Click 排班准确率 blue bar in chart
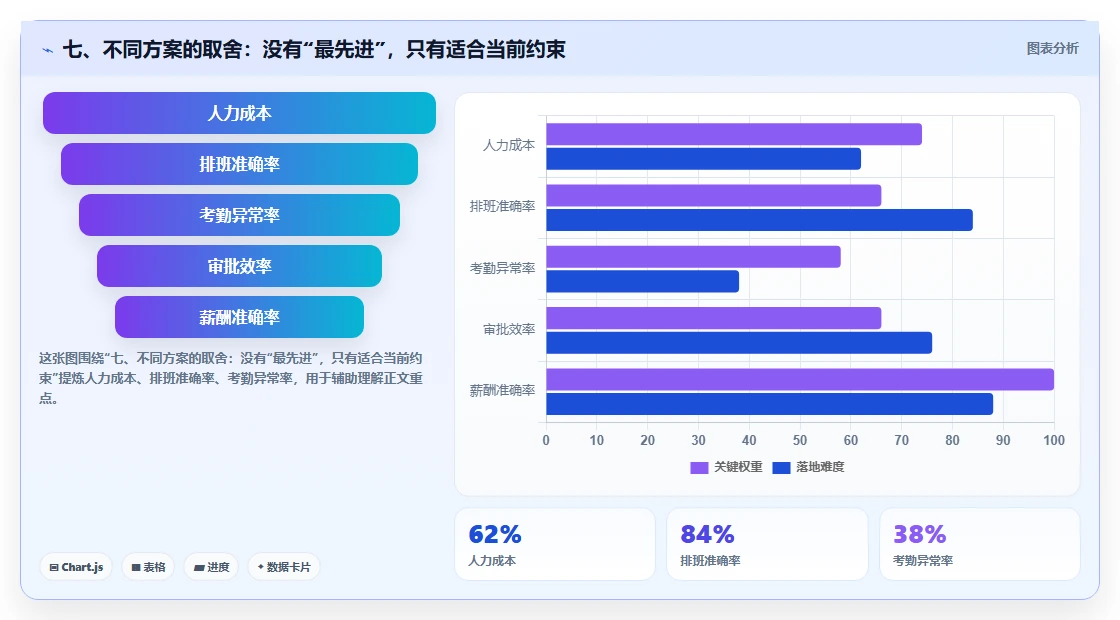 (x=759, y=220)
